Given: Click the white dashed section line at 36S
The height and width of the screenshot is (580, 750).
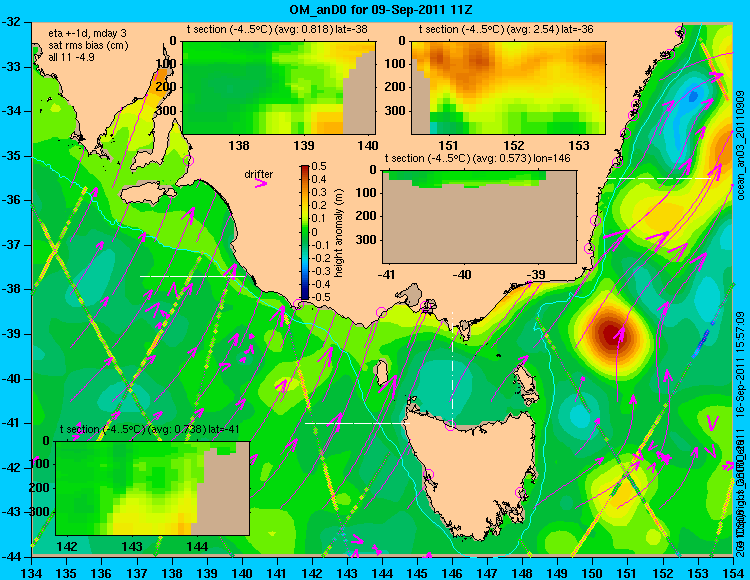Looking at the screenshot, I should tap(659, 178).
